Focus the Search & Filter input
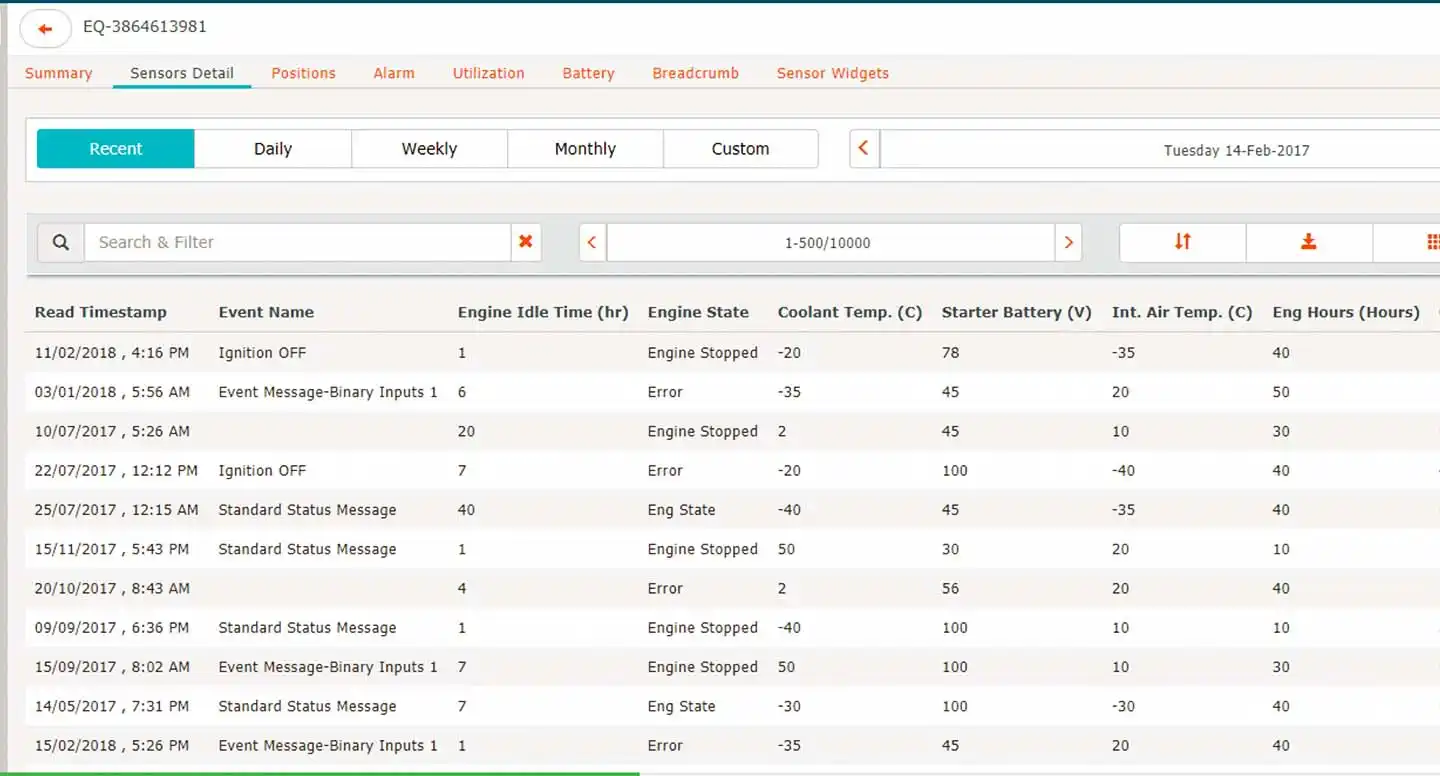This screenshot has width=1440, height=776. coord(298,242)
